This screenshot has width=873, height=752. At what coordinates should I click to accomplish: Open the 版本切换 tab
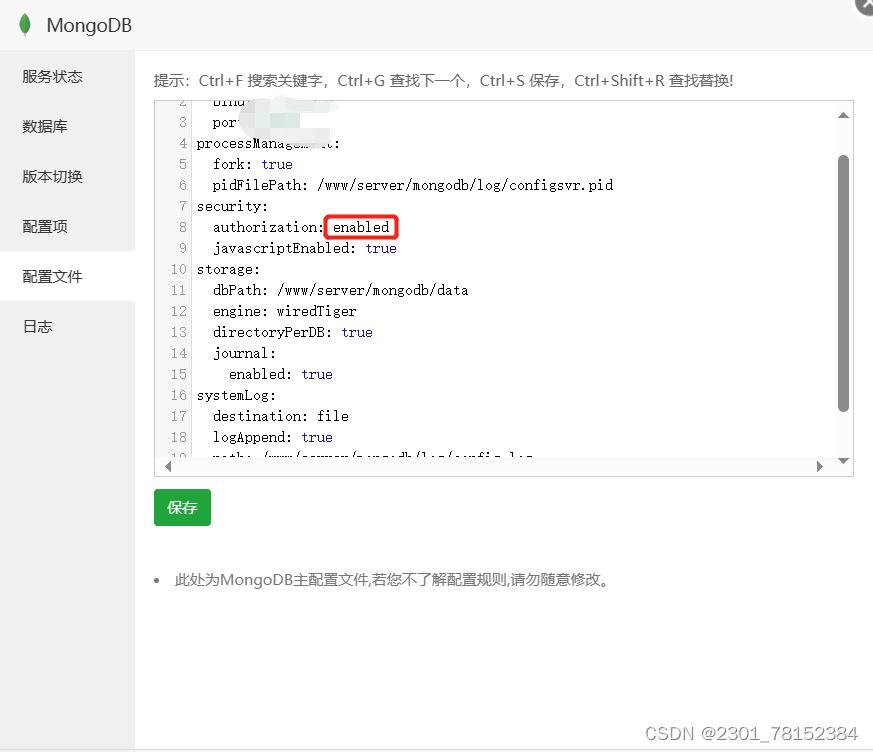pyautogui.click(x=52, y=177)
